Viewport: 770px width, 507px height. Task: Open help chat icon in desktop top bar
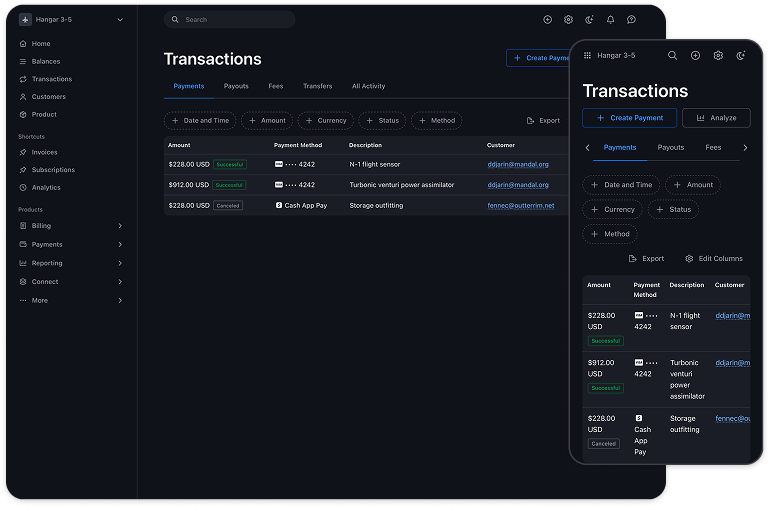coord(632,20)
